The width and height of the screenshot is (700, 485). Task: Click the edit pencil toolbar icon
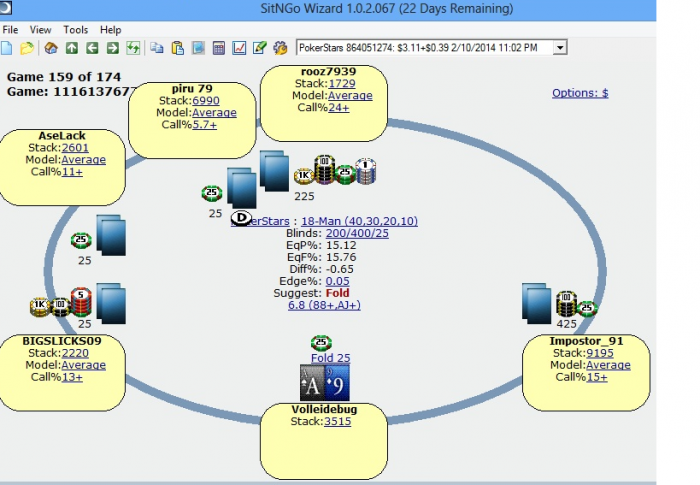(259, 48)
